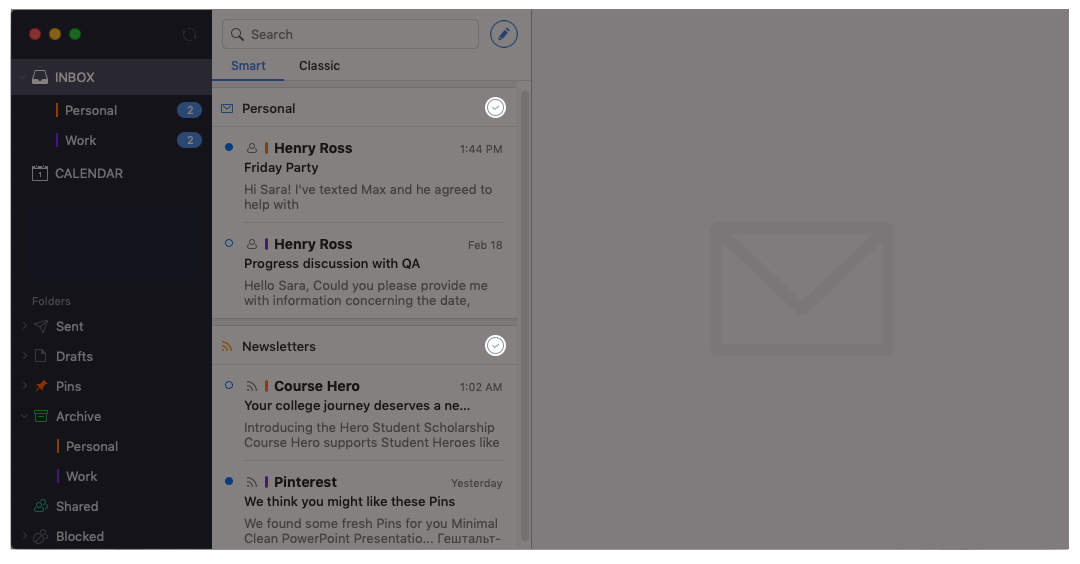Open the INBOX mailbox
The width and height of the screenshot is (1080, 564).
tap(112, 77)
